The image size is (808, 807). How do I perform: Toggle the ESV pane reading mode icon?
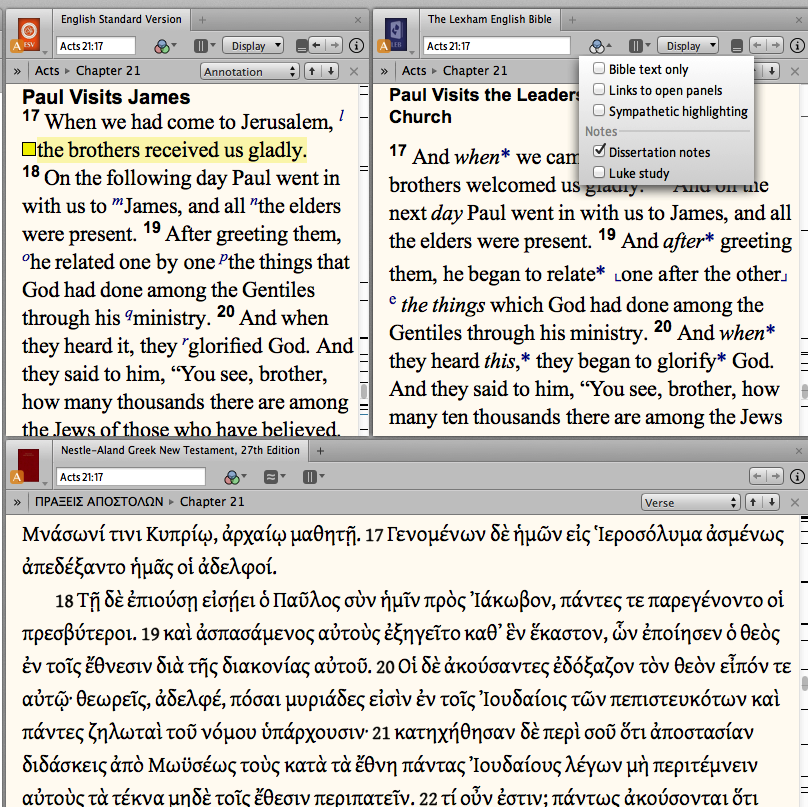pyautogui.click(x=301, y=46)
